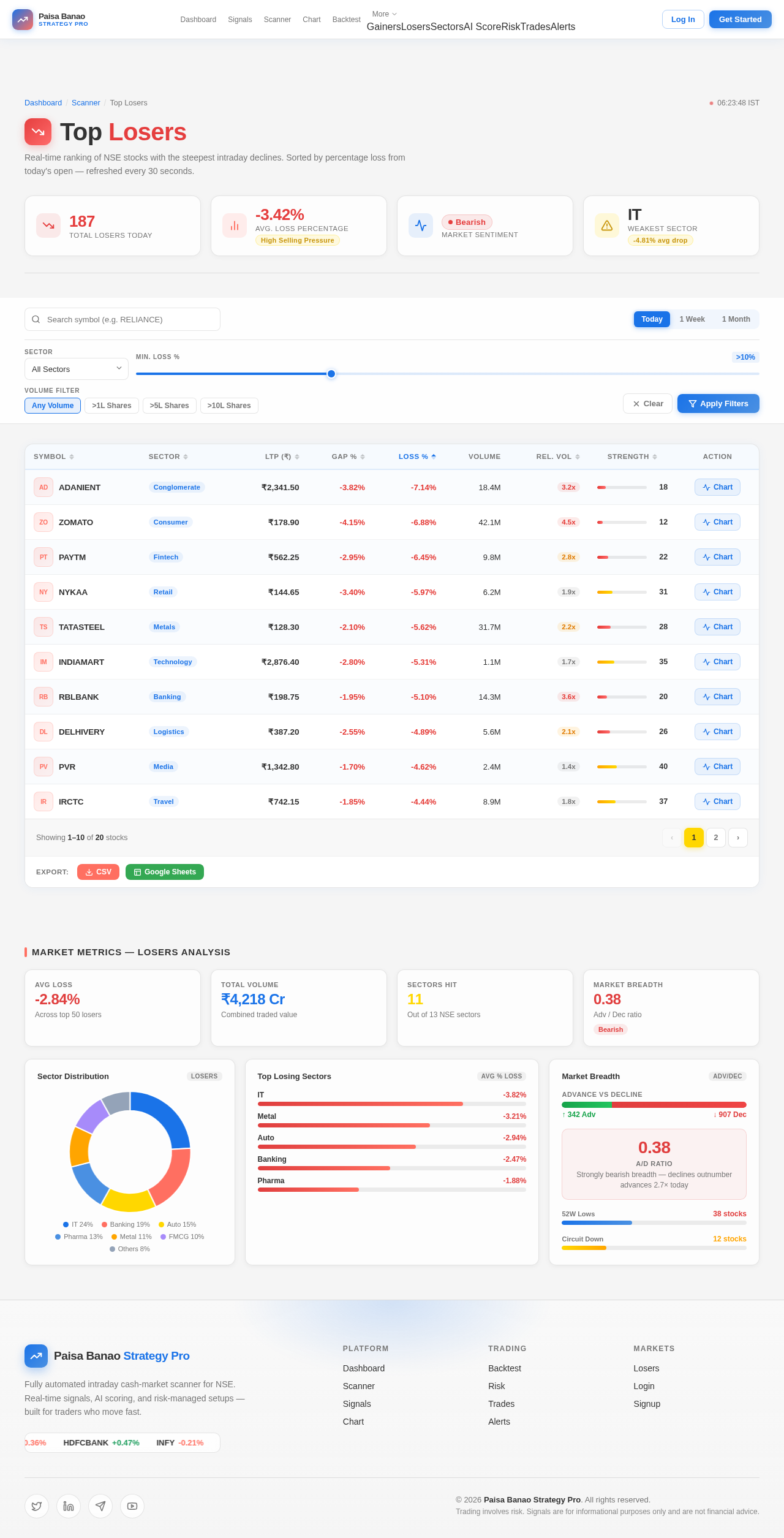Image resolution: width=784 pixels, height=1538 pixels.
Task: Click the Get Started button
Action: click(741, 20)
